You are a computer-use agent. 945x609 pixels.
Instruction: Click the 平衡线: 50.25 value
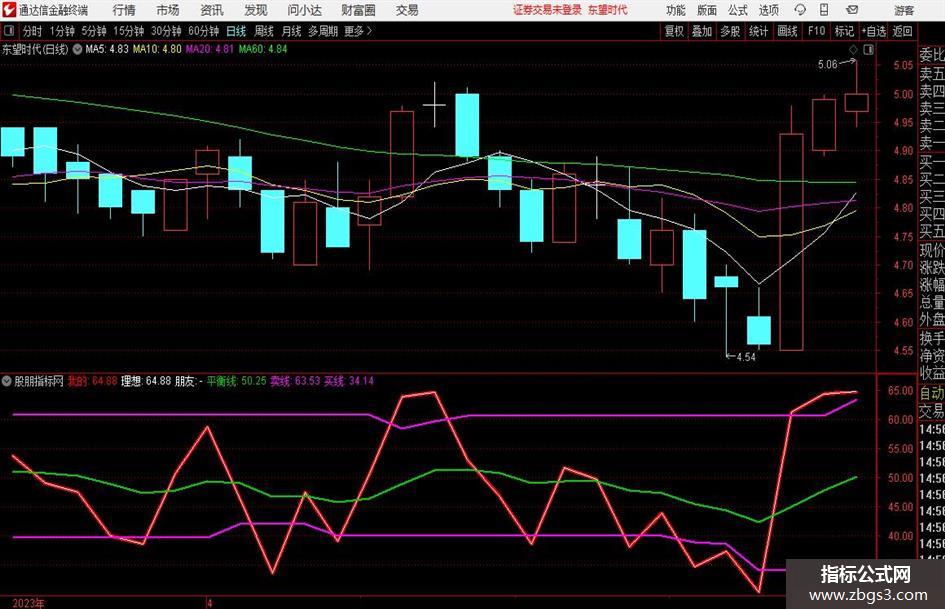(x=236, y=381)
